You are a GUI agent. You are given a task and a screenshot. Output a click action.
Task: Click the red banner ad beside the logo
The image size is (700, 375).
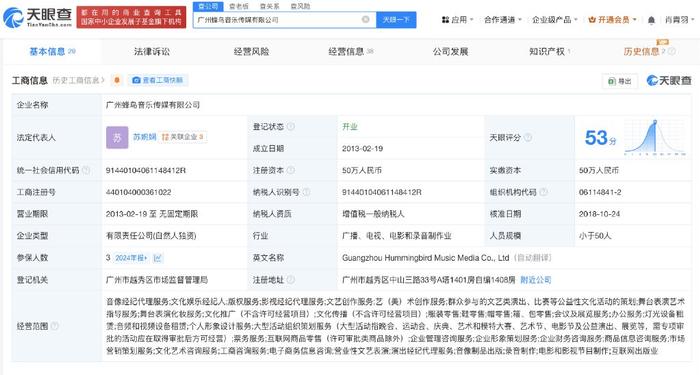(131, 17)
